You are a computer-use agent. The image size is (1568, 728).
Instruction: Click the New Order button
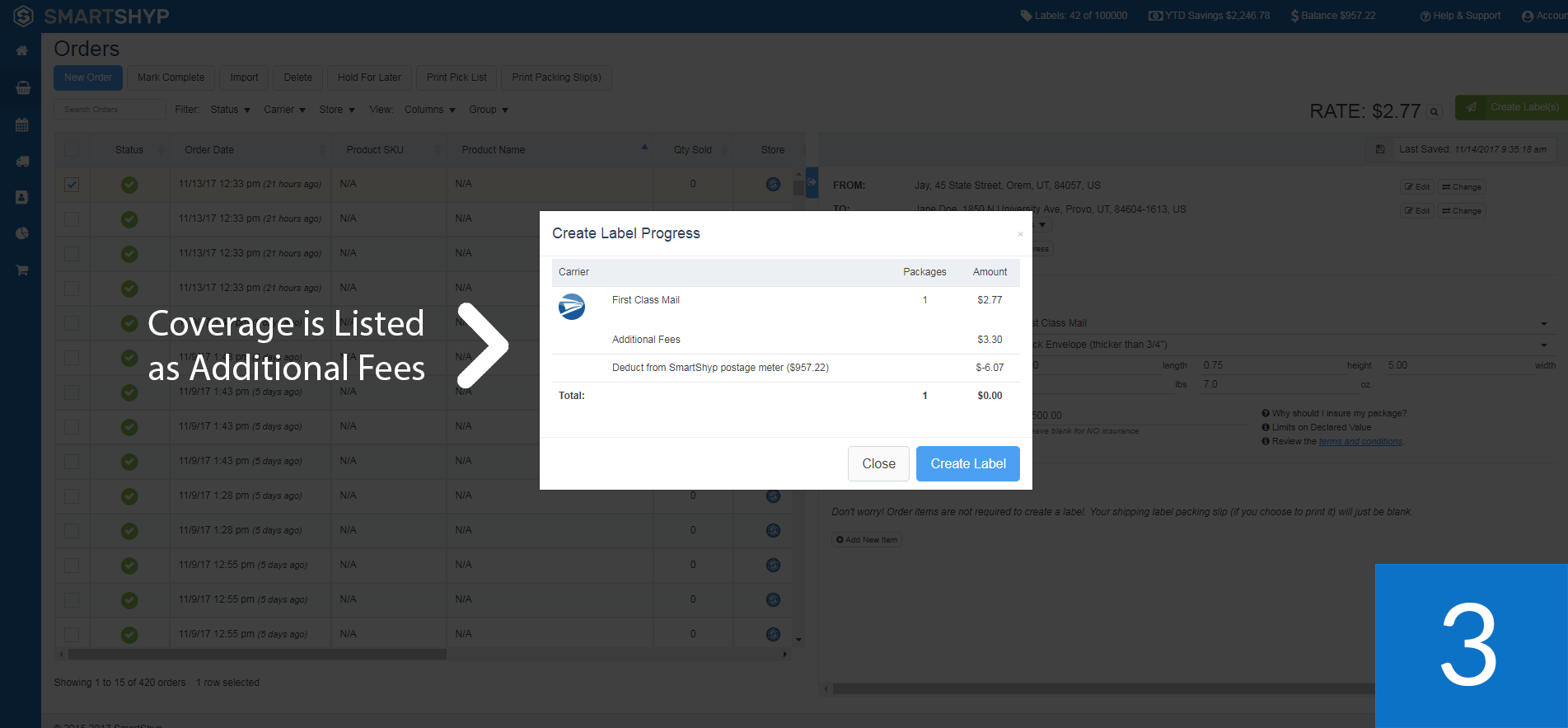(88, 77)
